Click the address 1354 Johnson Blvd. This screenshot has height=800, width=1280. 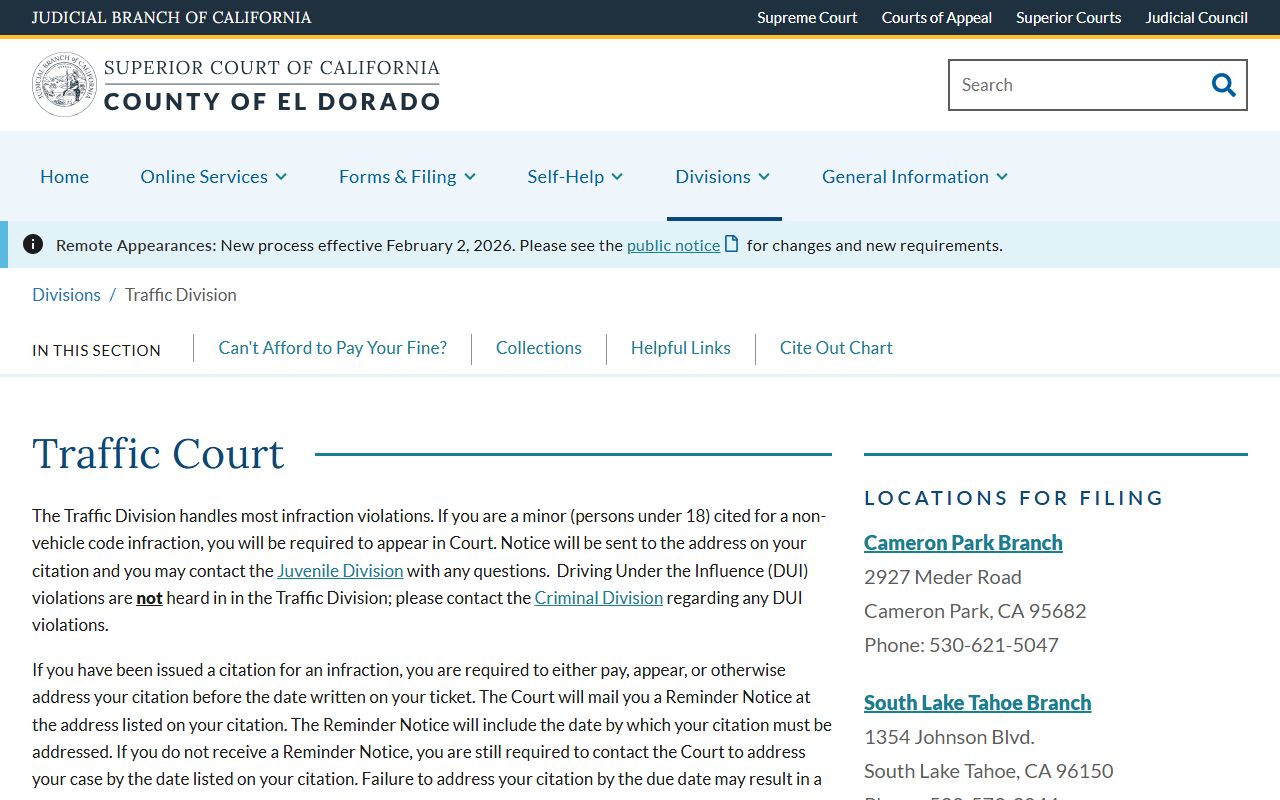coord(949,736)
